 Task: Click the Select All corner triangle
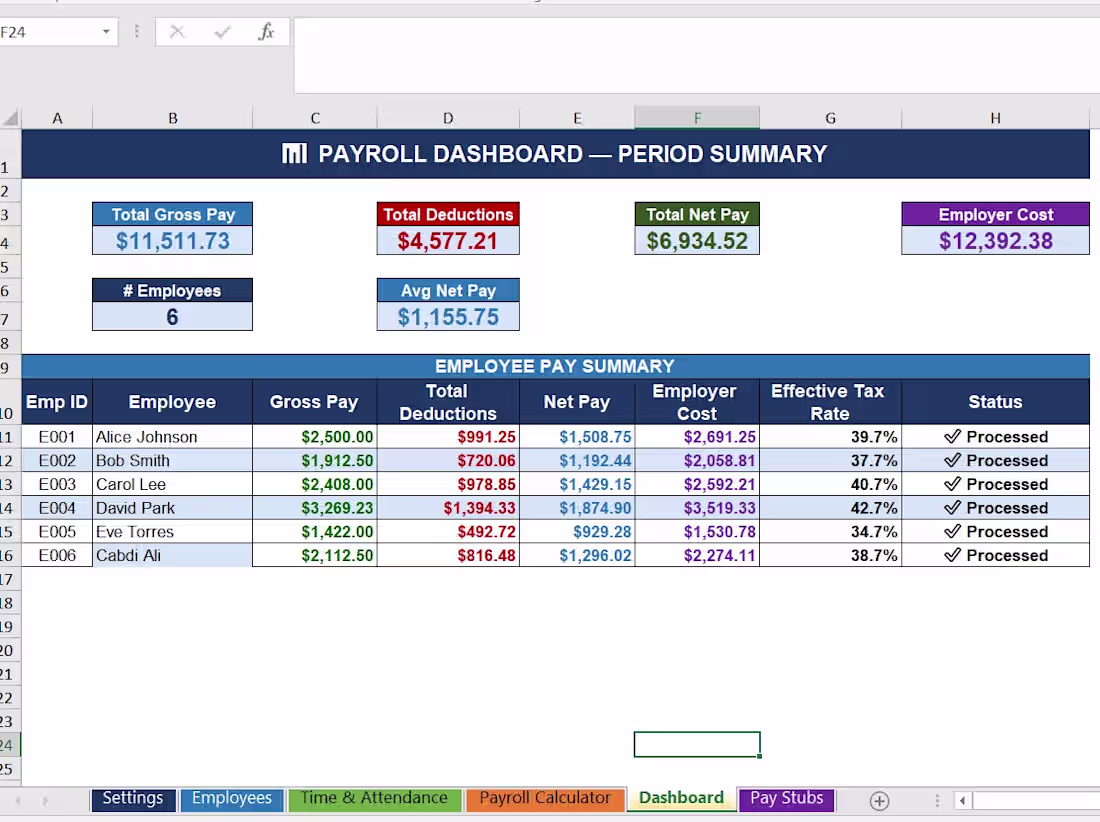coord(11,118)
